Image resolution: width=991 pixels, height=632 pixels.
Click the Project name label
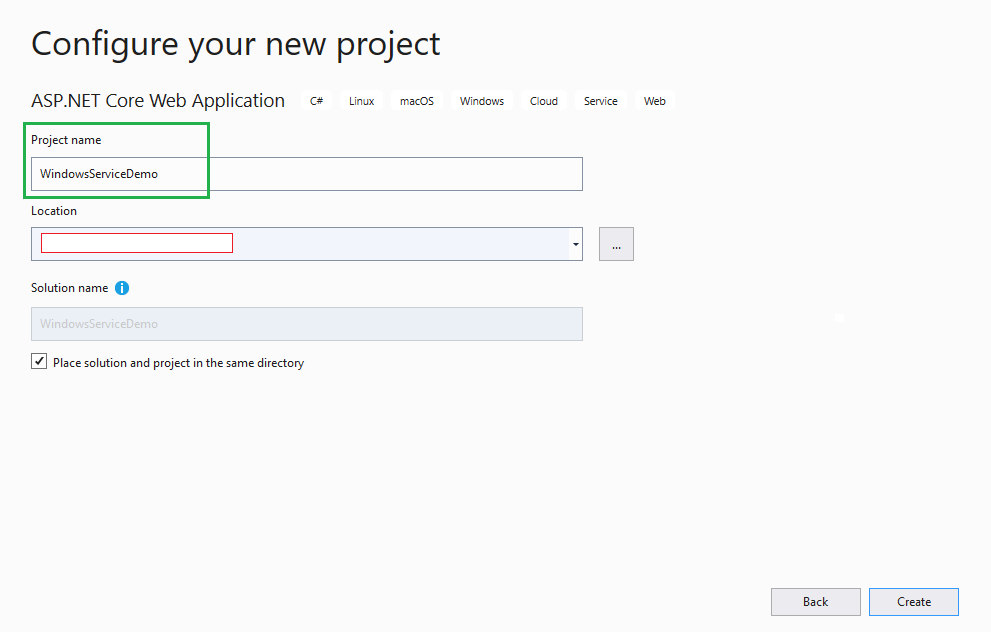tap(66, 140)
